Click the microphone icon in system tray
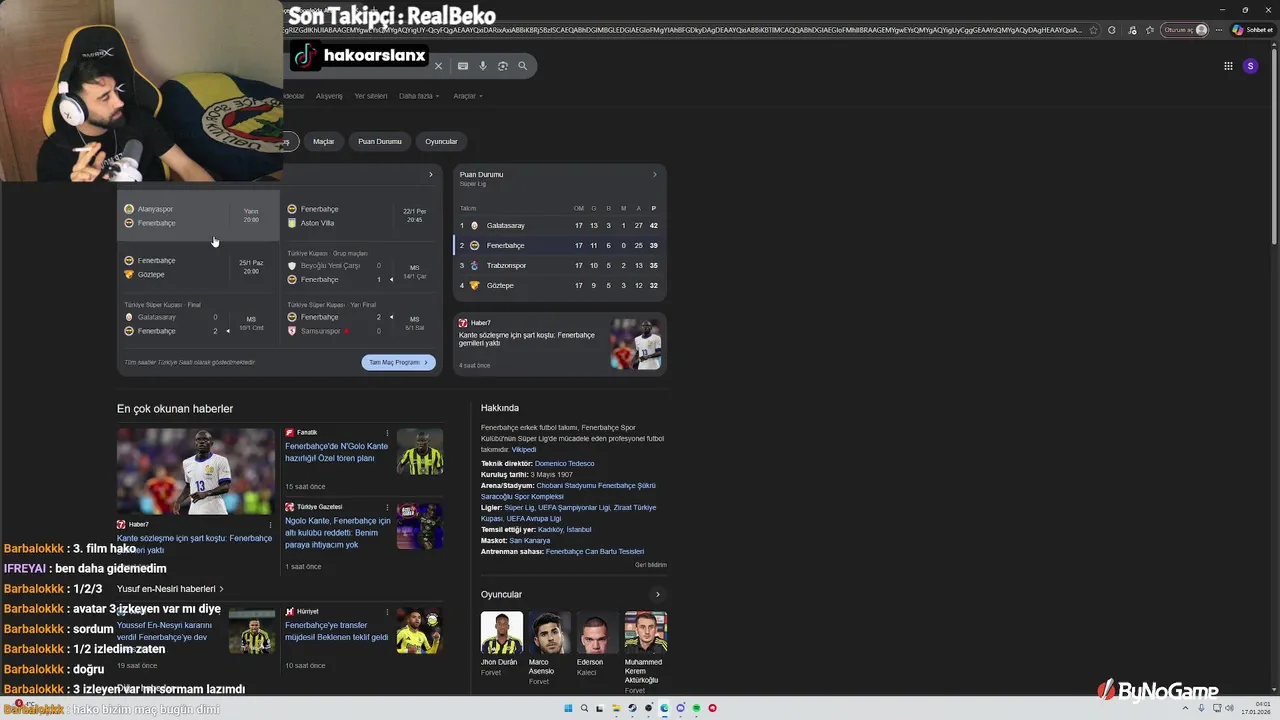1280x720 pixels. point(1201,708)
